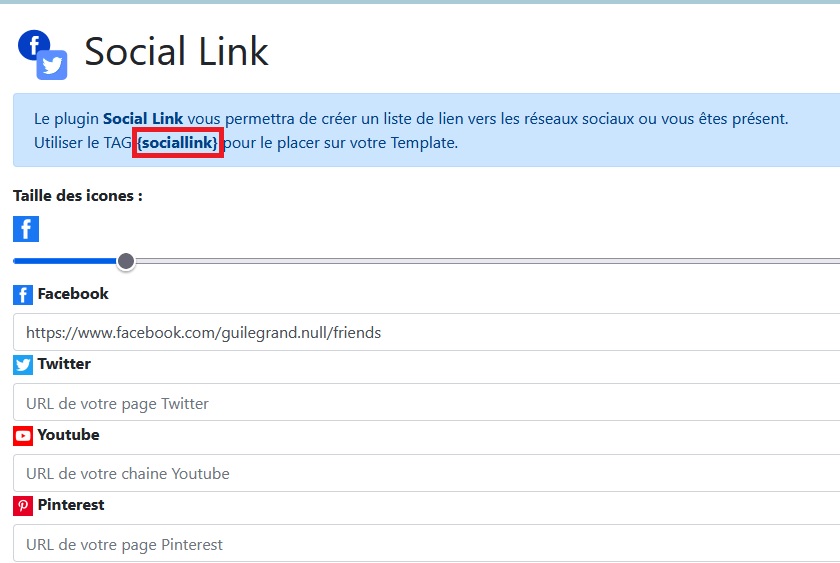Click the Social Link page heading
This screenshot has width=840, height=563.
click(x=176, y=52)
